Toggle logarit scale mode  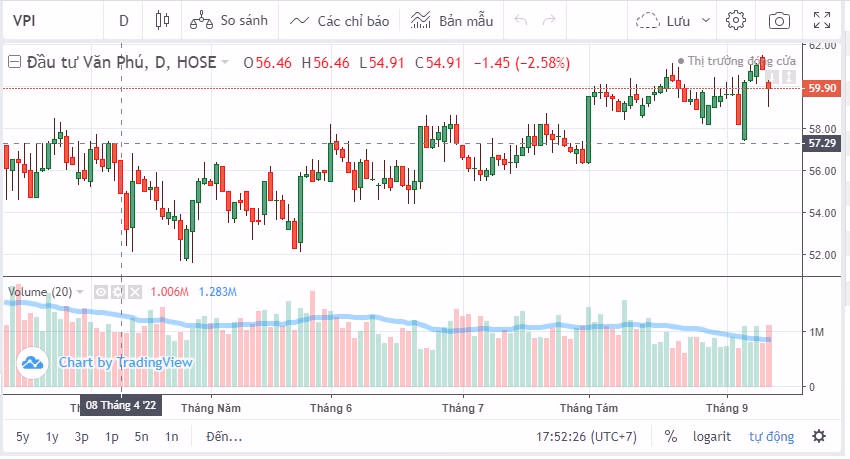[710, 436]
